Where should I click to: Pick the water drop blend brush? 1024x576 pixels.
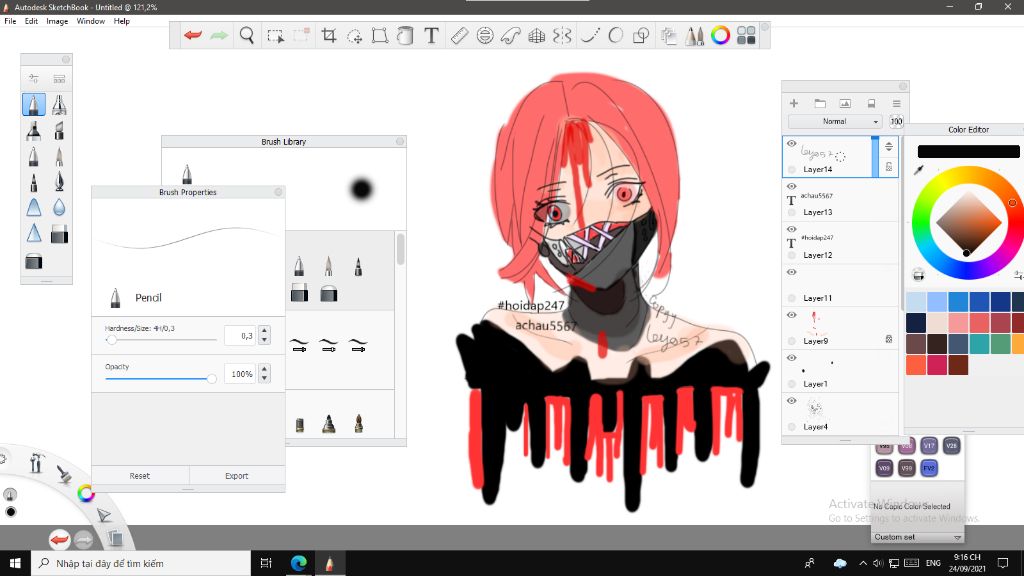59,208
